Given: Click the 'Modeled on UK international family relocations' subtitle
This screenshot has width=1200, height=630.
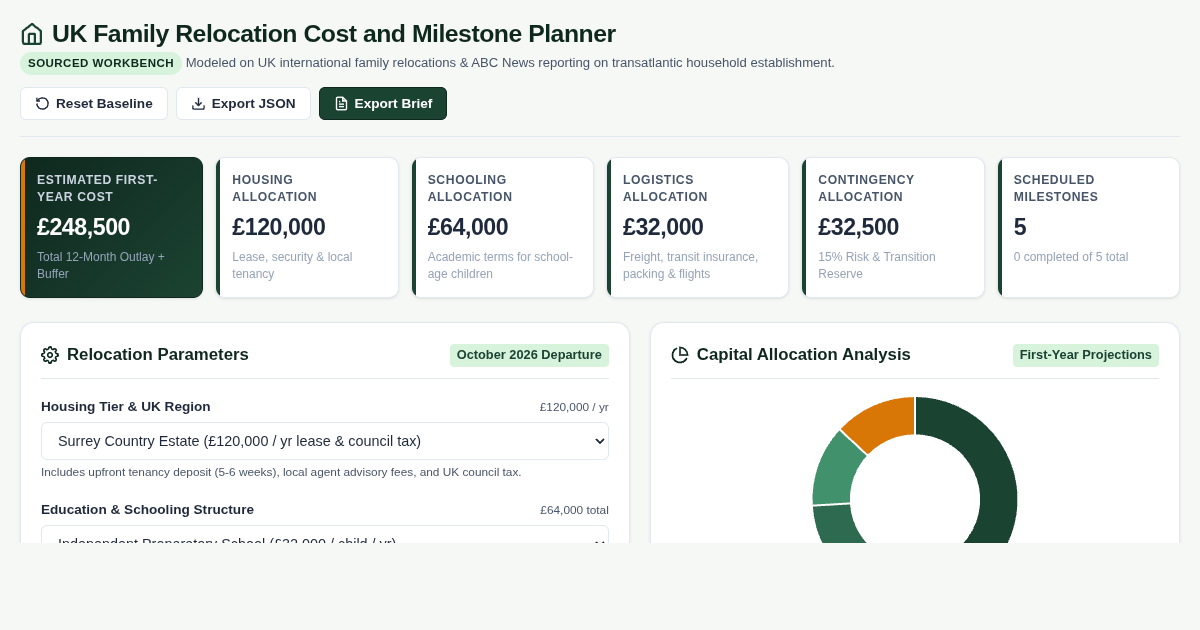Looking at the screenshot, I should pyautogui.click(x=510, y=63).
